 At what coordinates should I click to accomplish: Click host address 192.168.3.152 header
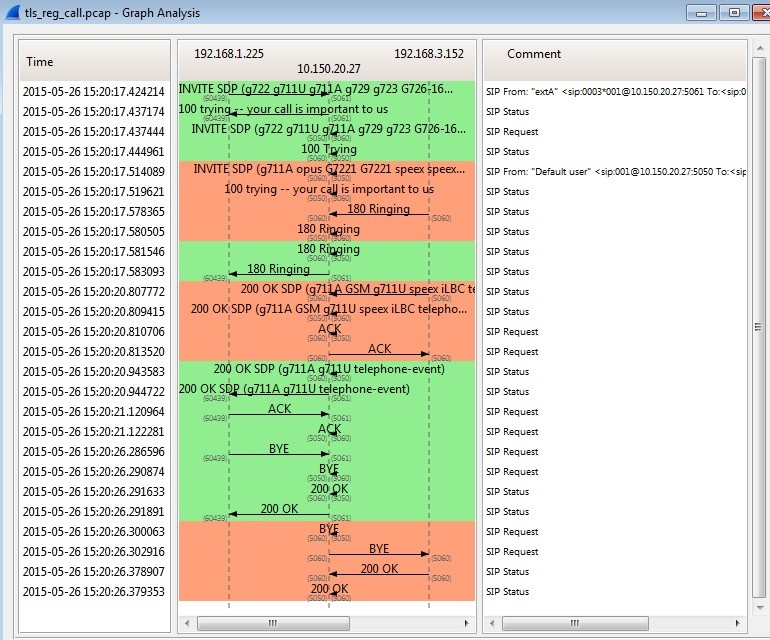tap(429, 54)
